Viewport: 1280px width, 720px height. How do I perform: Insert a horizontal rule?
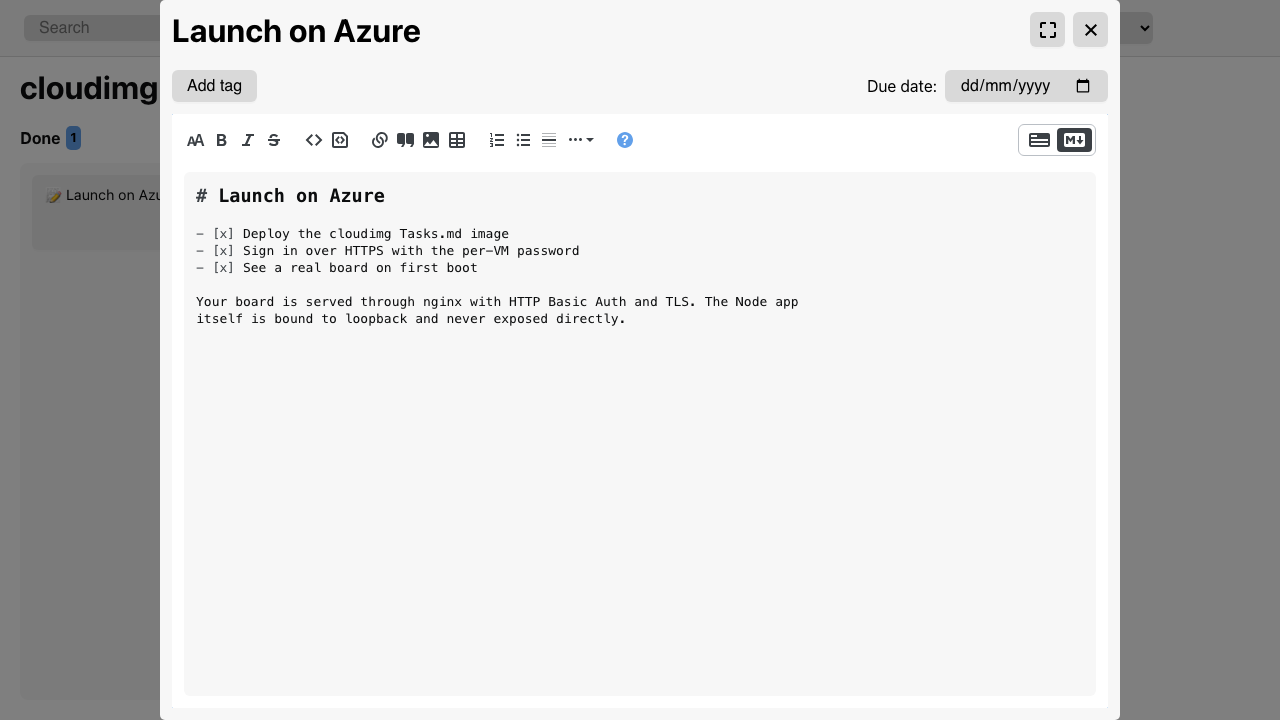(549, 140)
